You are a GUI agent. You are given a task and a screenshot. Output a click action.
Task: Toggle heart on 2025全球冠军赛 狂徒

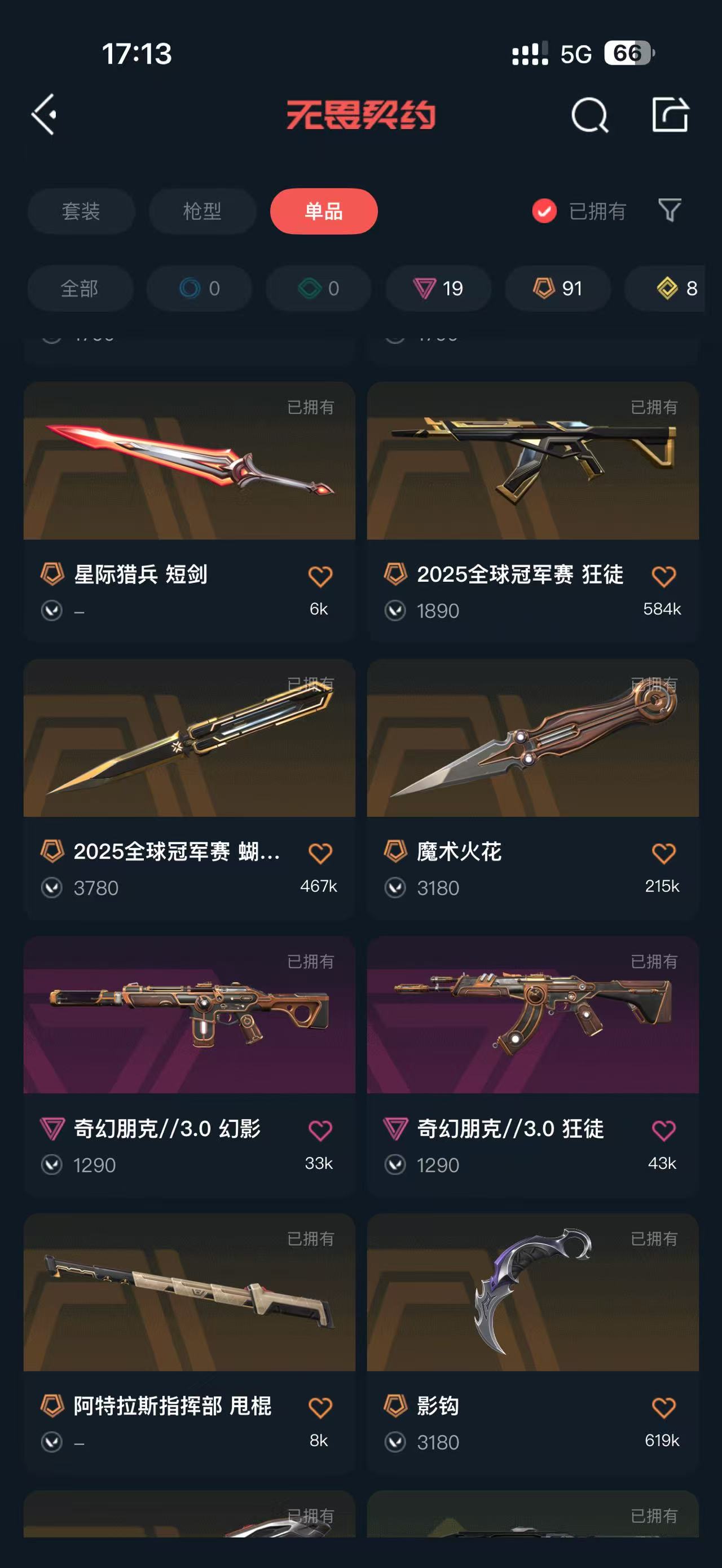(663, 576)
